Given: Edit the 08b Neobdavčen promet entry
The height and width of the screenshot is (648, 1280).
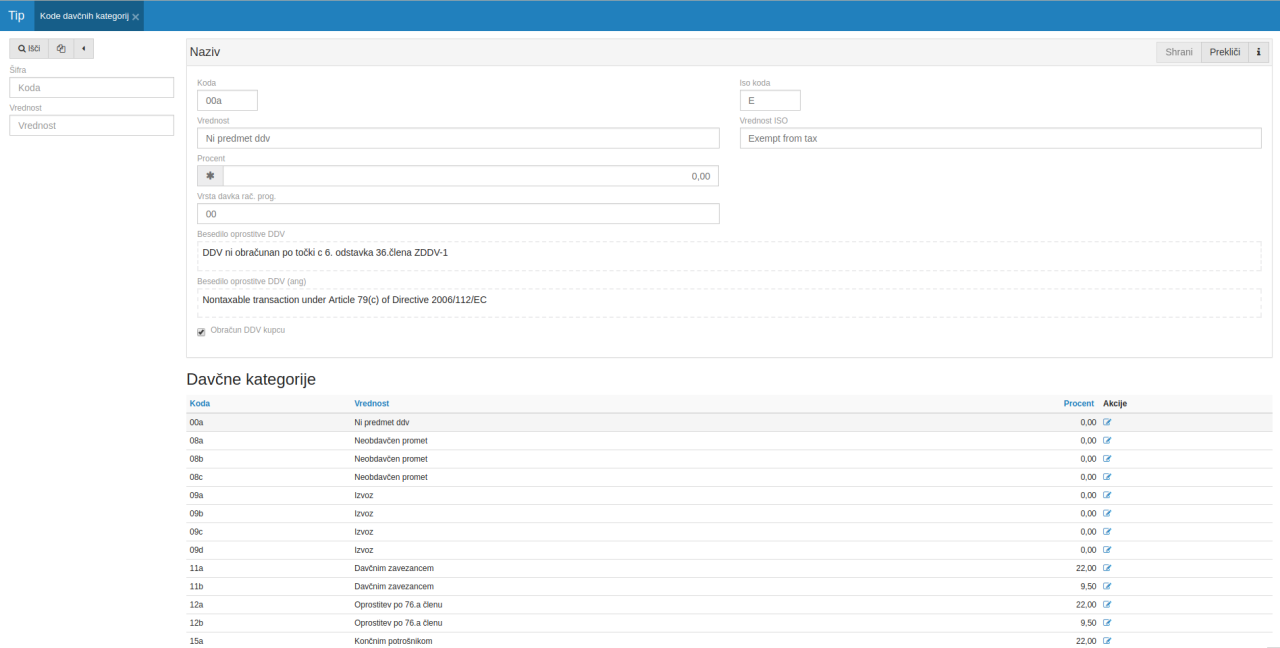Looking at the screenshot, I should tap(1107, 459).
